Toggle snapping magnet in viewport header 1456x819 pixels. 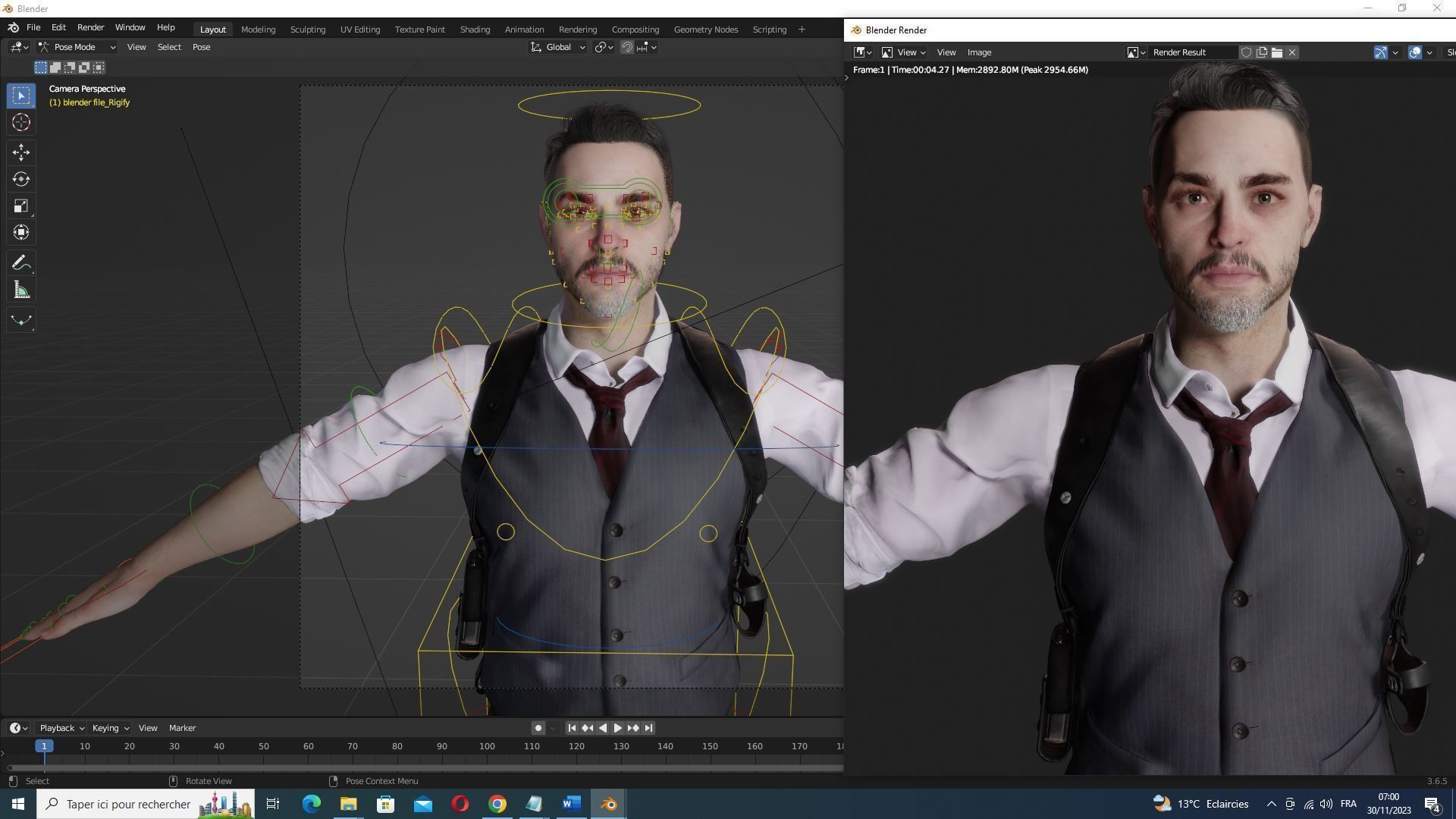tap(627, 47)
